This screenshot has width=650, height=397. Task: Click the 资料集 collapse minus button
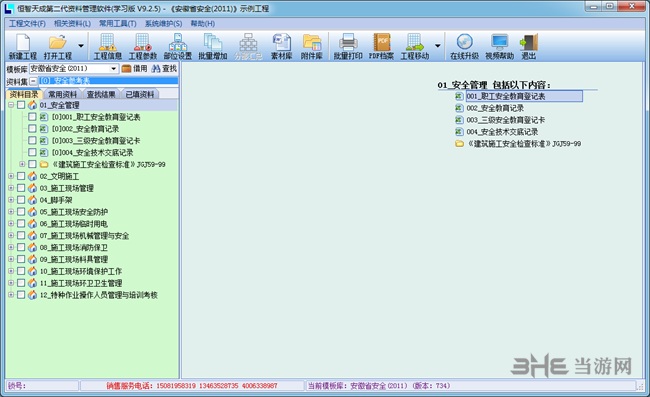click(33, 81)
